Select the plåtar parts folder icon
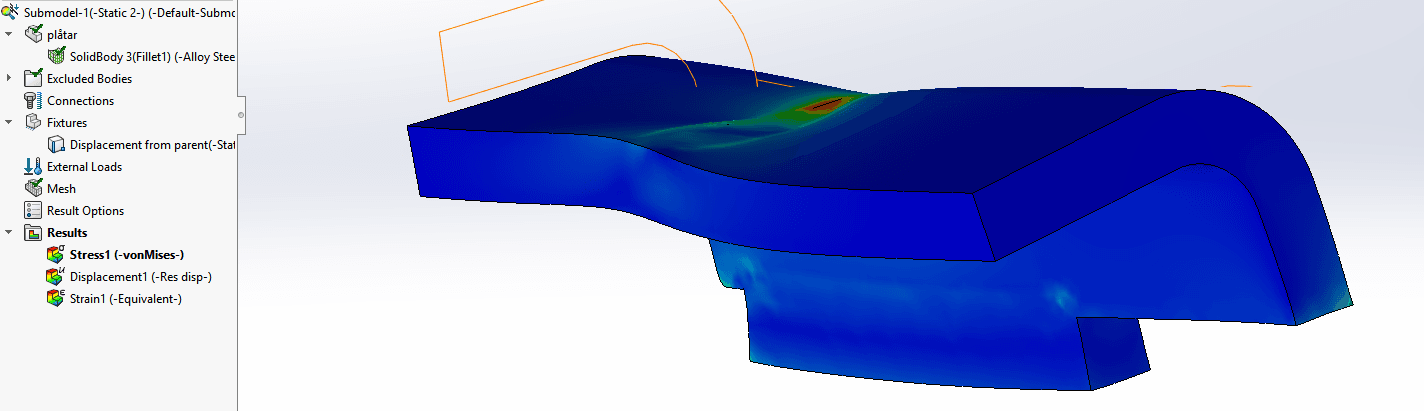This screenshot has height=411, width=1424. coord(33,35)
